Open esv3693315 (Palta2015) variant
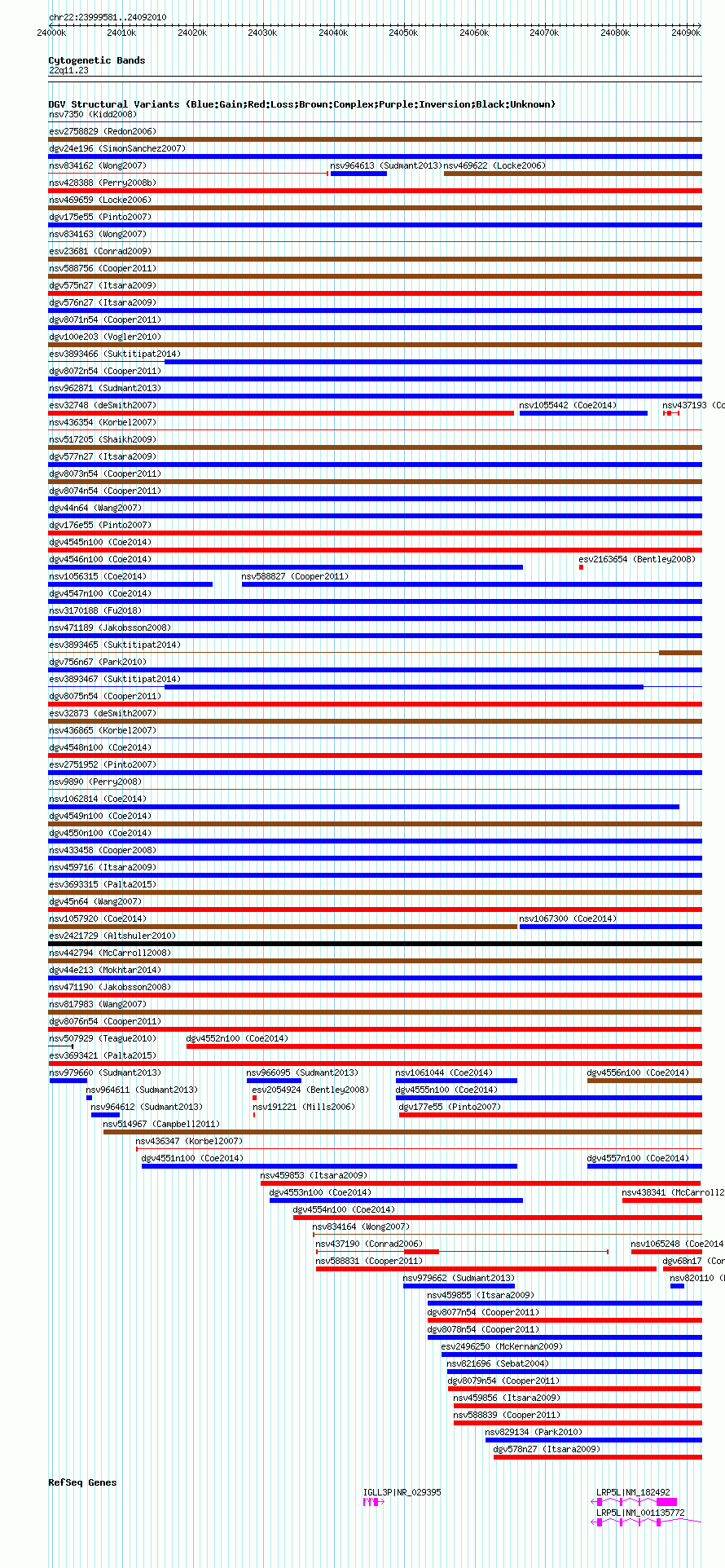 pos(103,884)
